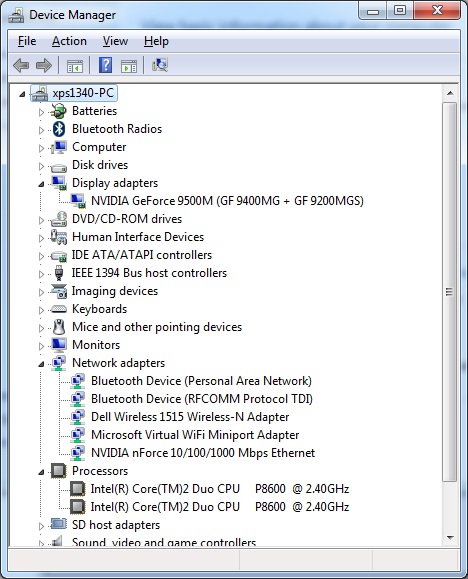This screenshot has height=579, width=468.
Task: Collapse the Display adapters node
Action: (x=41, y=184)
